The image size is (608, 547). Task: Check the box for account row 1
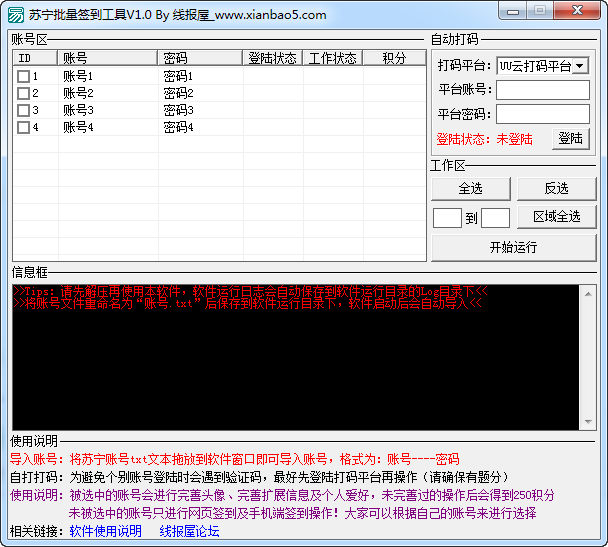coord(23,76)
